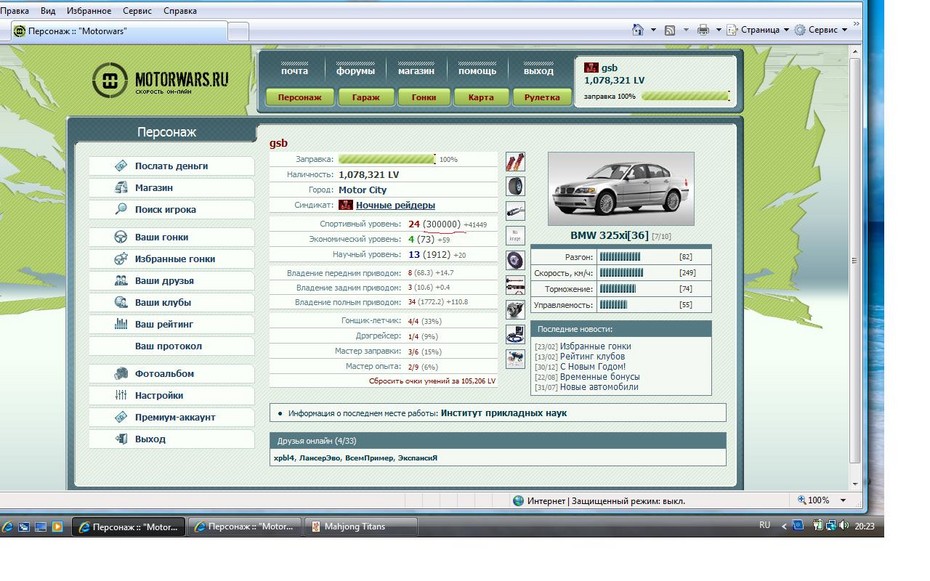Click the RU language indicator in taskbar
The width and height of the screenshot is (930, 581).
click(765, 525)
